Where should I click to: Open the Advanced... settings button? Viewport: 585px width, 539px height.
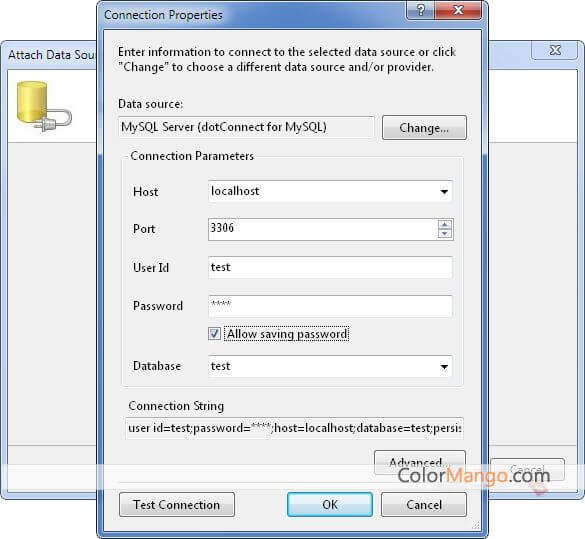coord(420,463)
